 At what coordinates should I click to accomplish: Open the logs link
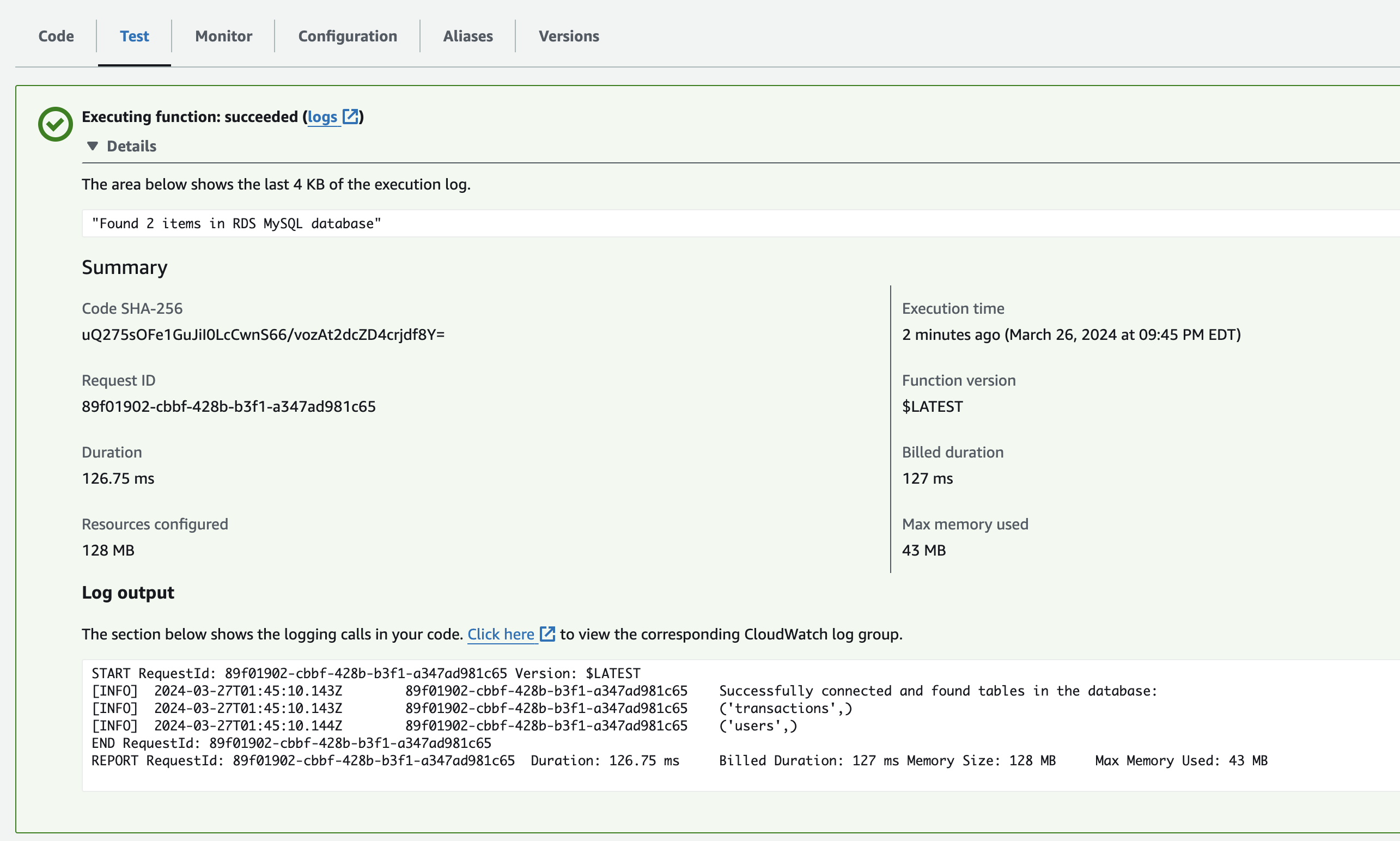pos(322,117)
